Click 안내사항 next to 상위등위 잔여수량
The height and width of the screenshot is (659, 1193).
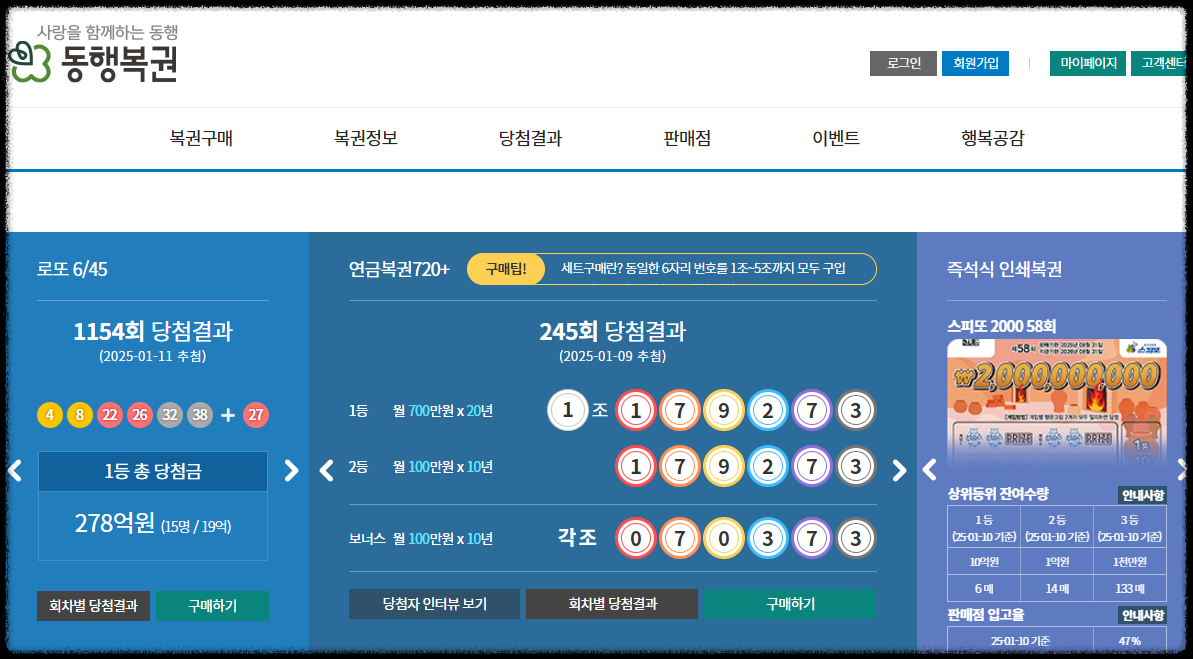click(1142, 495)
